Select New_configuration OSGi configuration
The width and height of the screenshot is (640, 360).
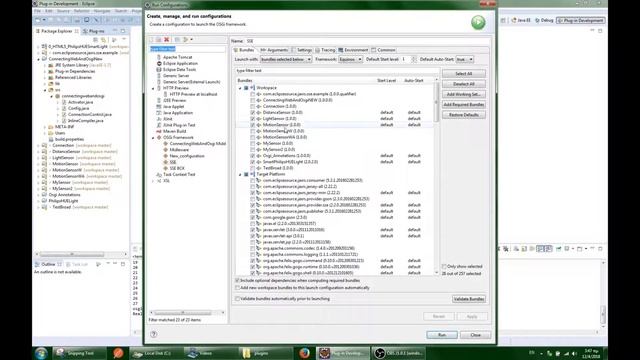point(187,156)
